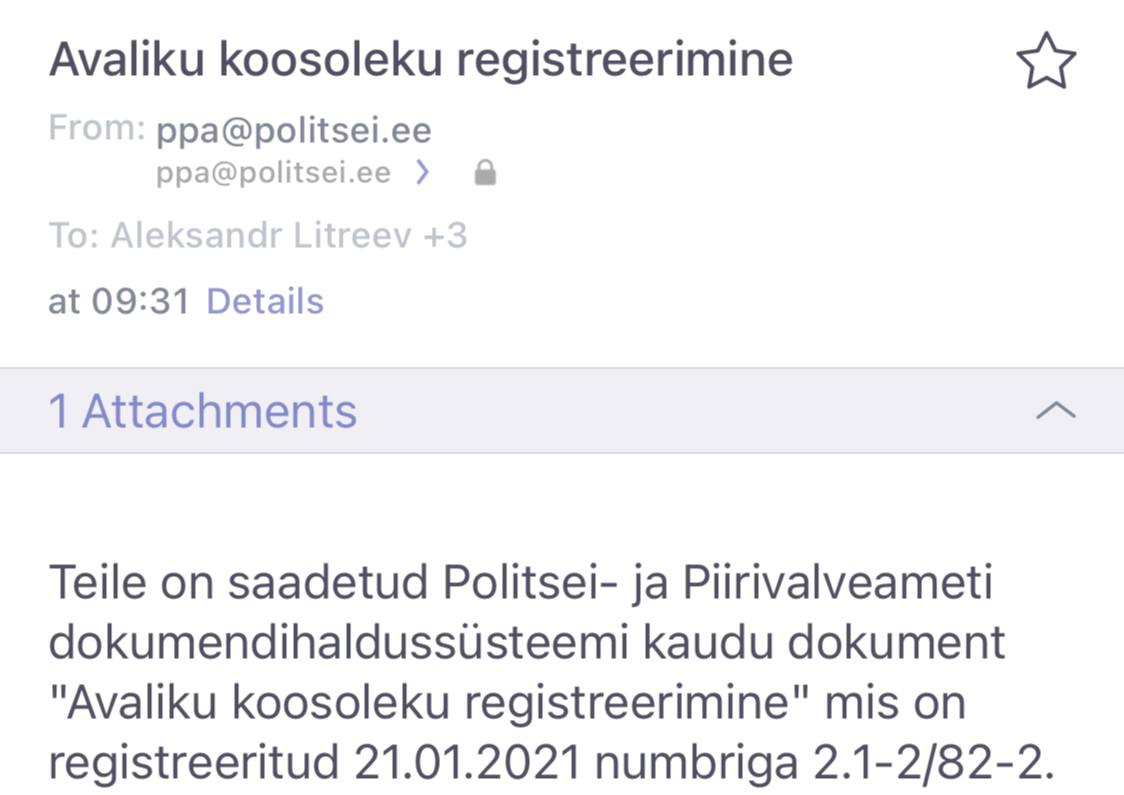The height and width of the screenshot is (795, 1124).
Task: Tap the date 21.01.2021 in body
Action: click(467, 761)
